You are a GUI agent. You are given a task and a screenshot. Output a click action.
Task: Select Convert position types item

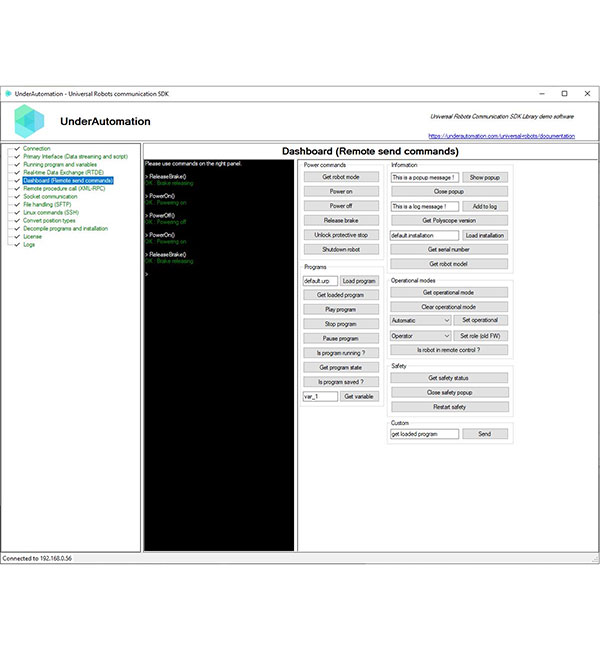click(49, 221)
